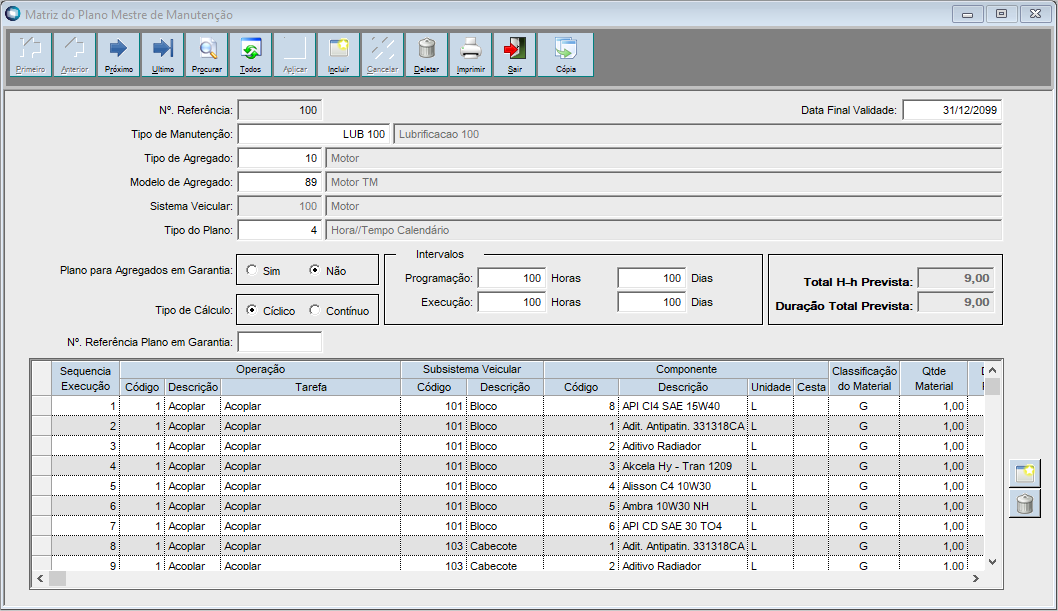Select Sim for Agregados em Garantia
The height and width of the screenshot is (611, 1058).
coord(252,270)
